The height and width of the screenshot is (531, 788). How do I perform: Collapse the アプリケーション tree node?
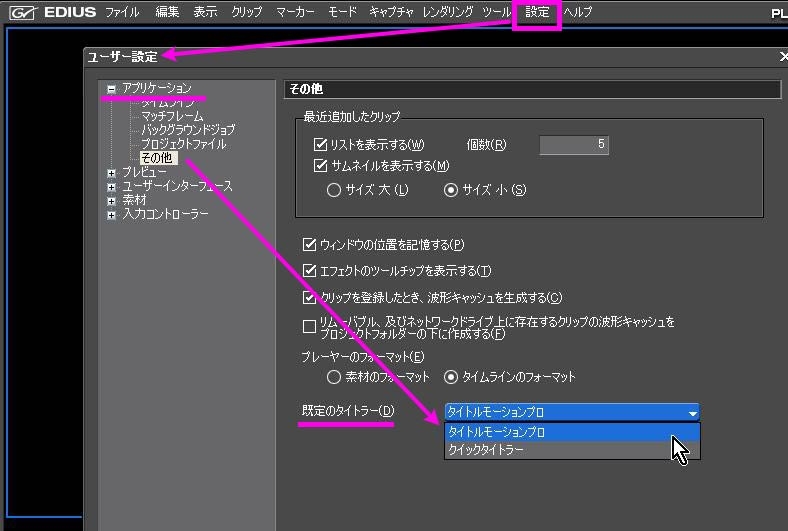tap(112, 88)
